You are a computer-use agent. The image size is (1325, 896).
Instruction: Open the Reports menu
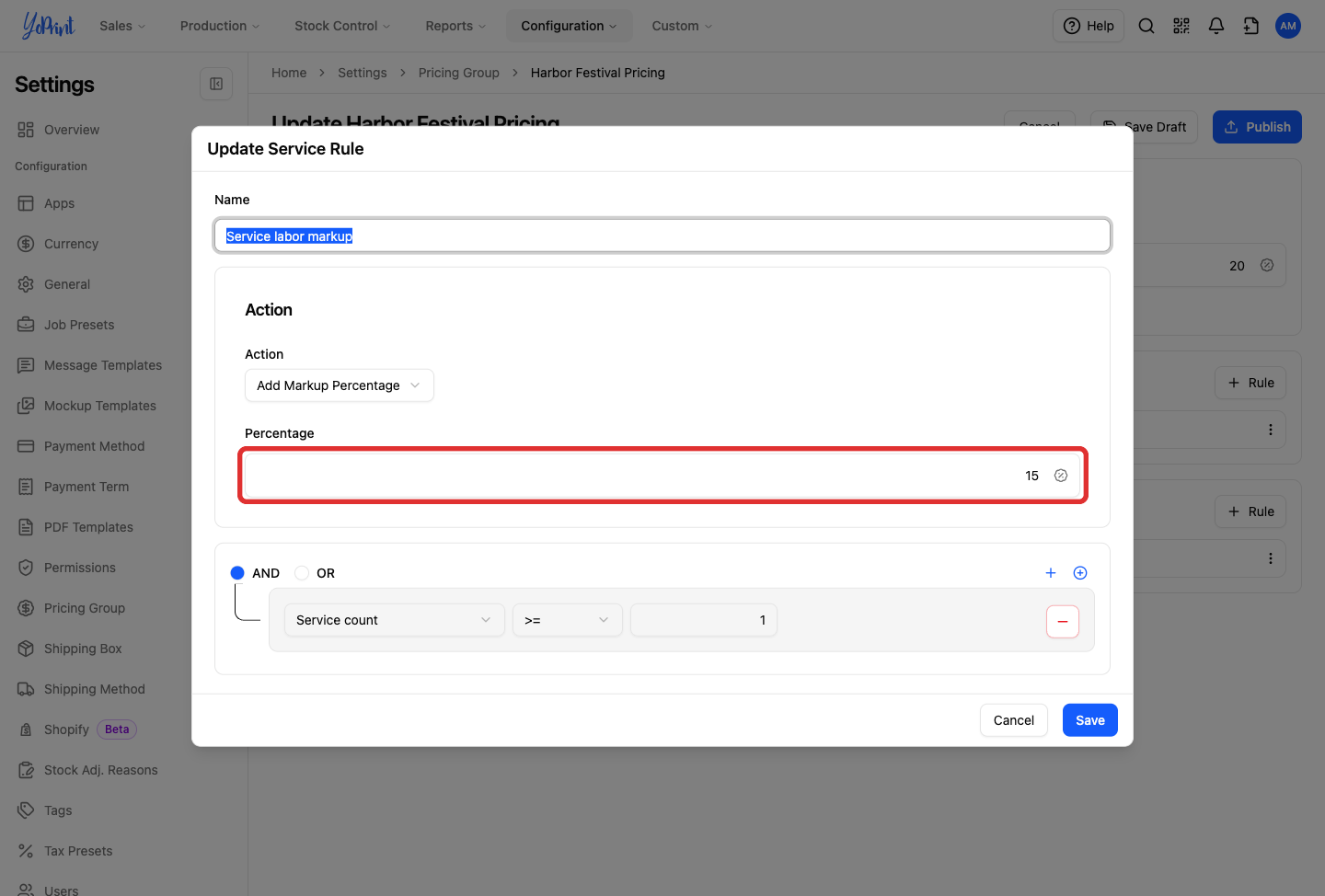pyautogui.click(x=455, y=26)
